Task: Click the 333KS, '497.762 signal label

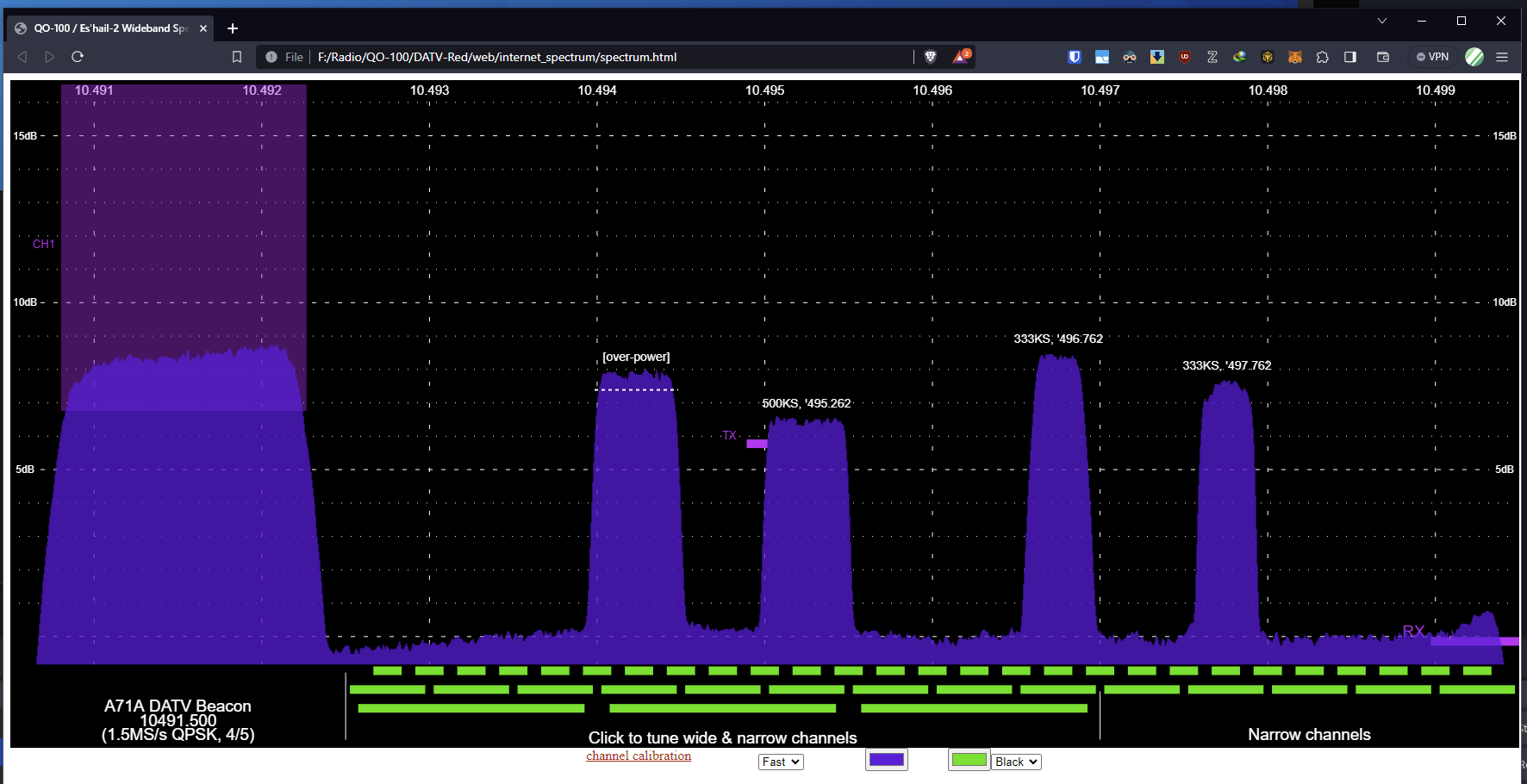Action: click(x=1227, y=365)
